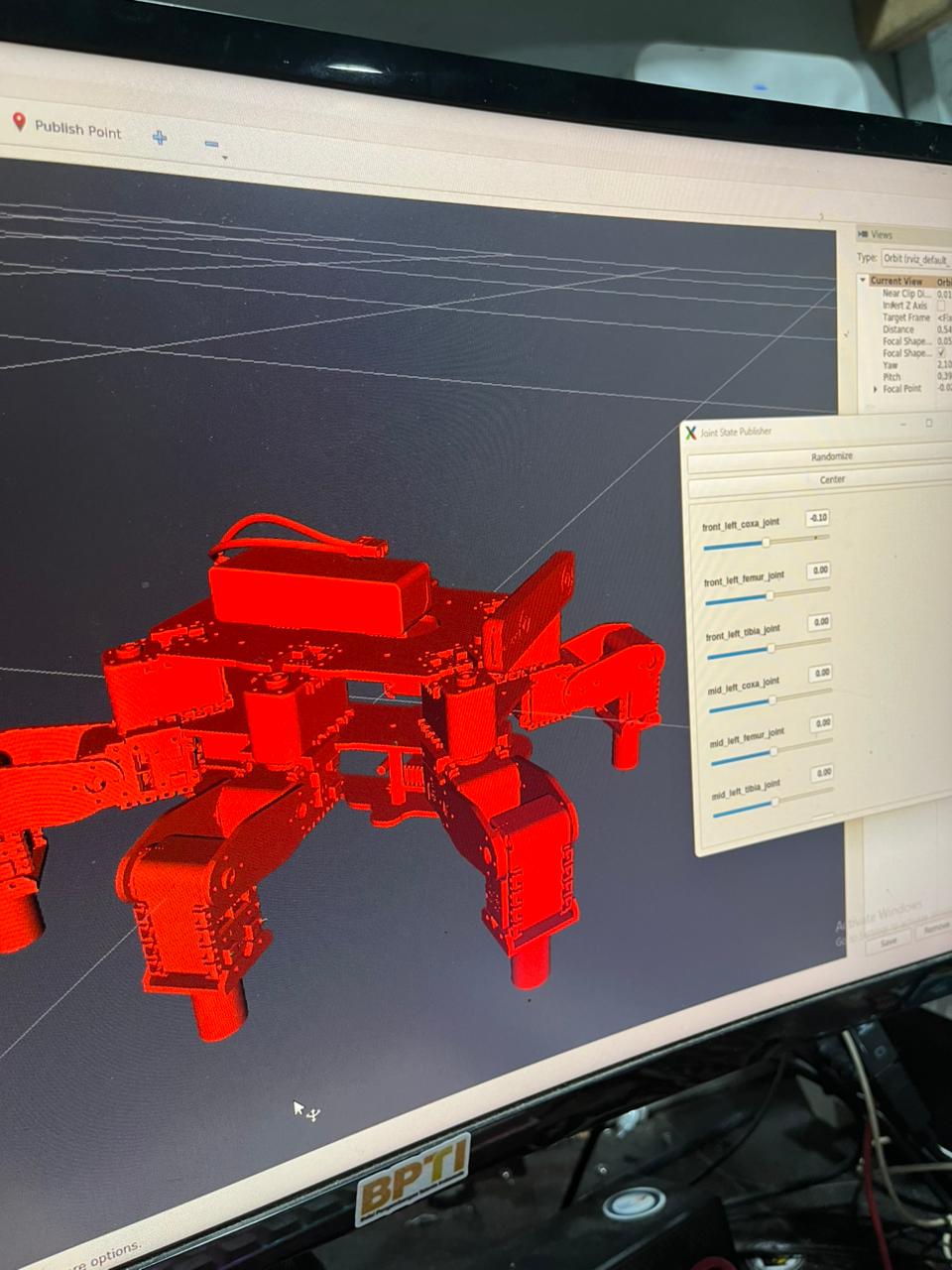Click the Joint State Publisher X logo
Image resolution: width=952 pixels, height=1270 pixels.
pos(691,433)
